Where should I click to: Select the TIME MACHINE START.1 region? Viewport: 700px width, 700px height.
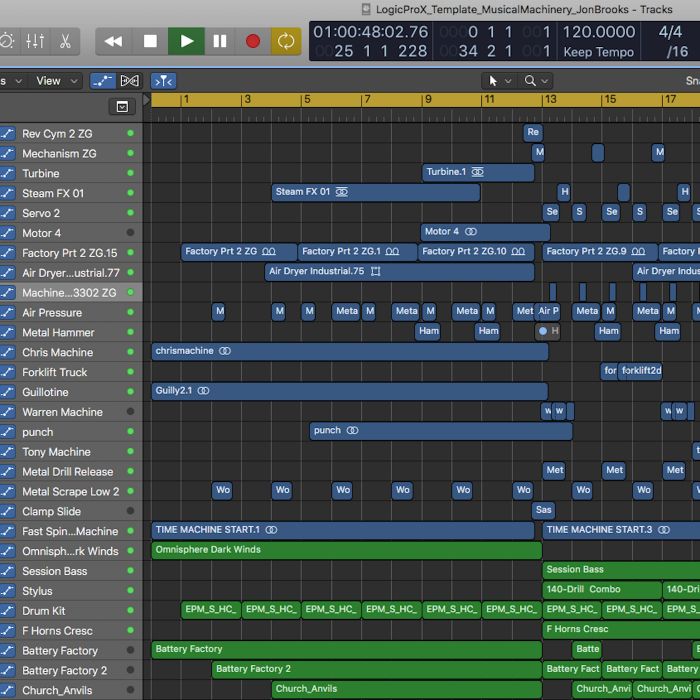343,530
